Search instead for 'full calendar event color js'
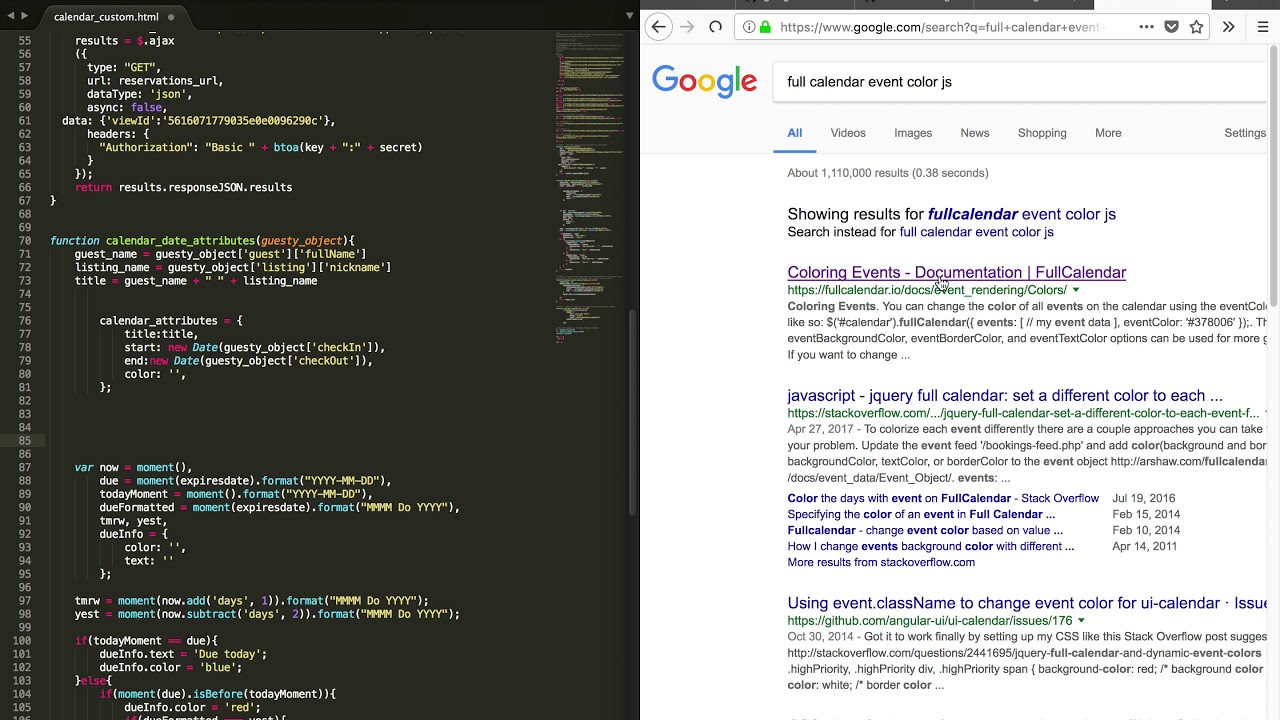Image resolution: width=1280 pixels, height=720 pixels. [976, 232]
